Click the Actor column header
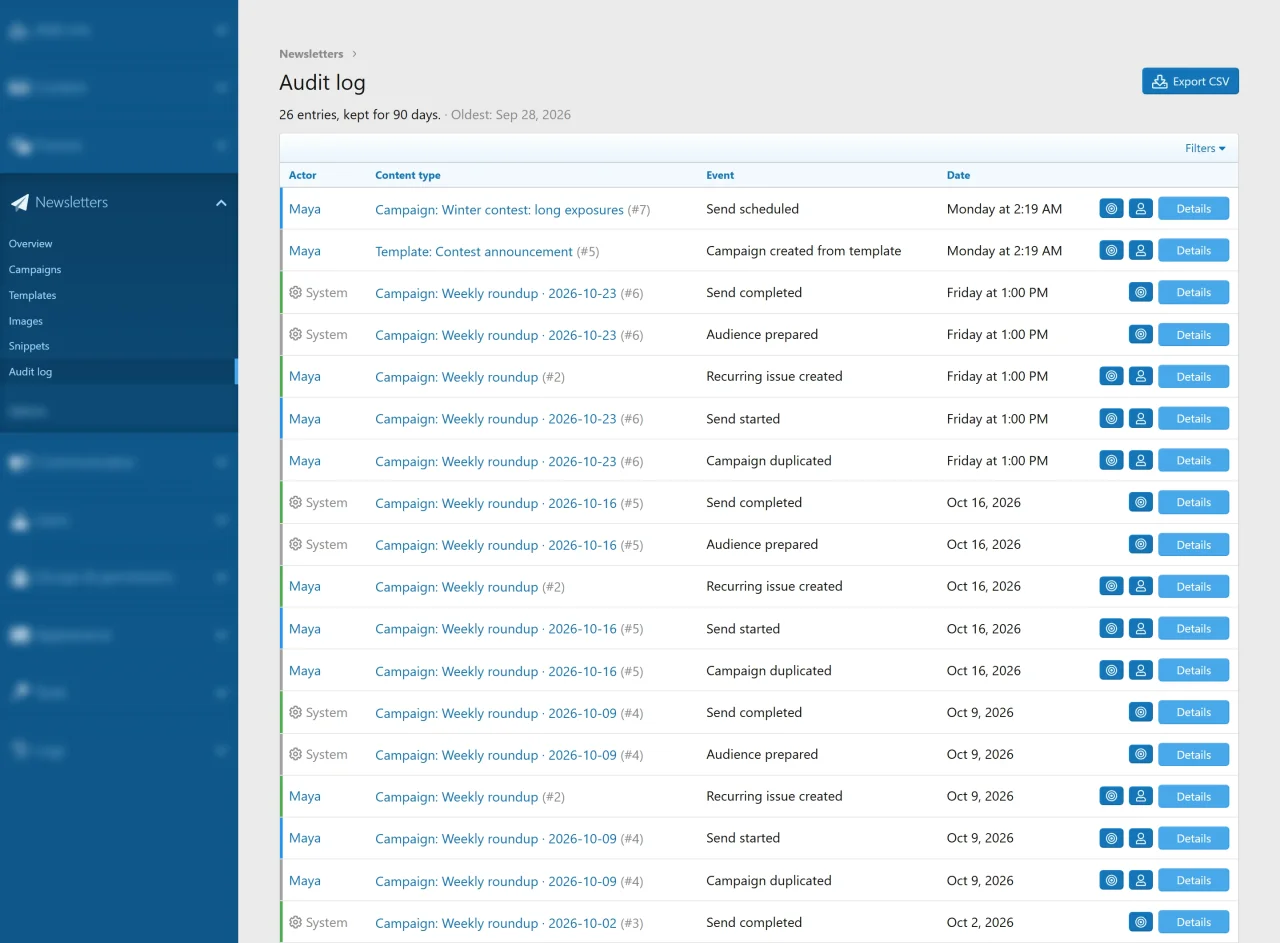Viewport: 1280px width, 943px height. coord(303,175)
